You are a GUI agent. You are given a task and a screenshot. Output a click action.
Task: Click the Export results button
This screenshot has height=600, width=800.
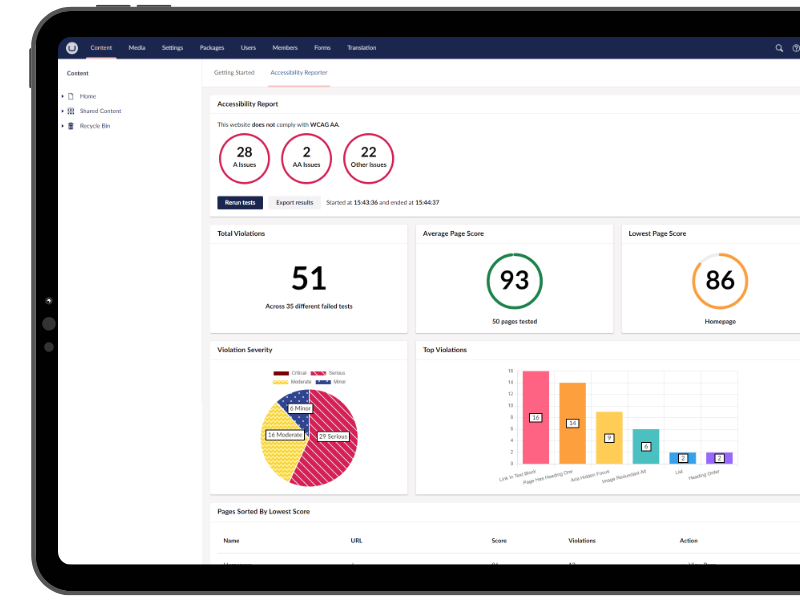[x=294, y=202]
